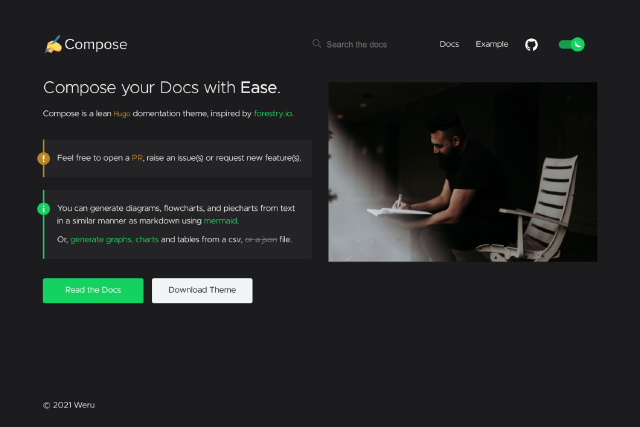Click the green info notice icon
The width and height of the screenshot is (640, 427).
click(x=43, y=209)
